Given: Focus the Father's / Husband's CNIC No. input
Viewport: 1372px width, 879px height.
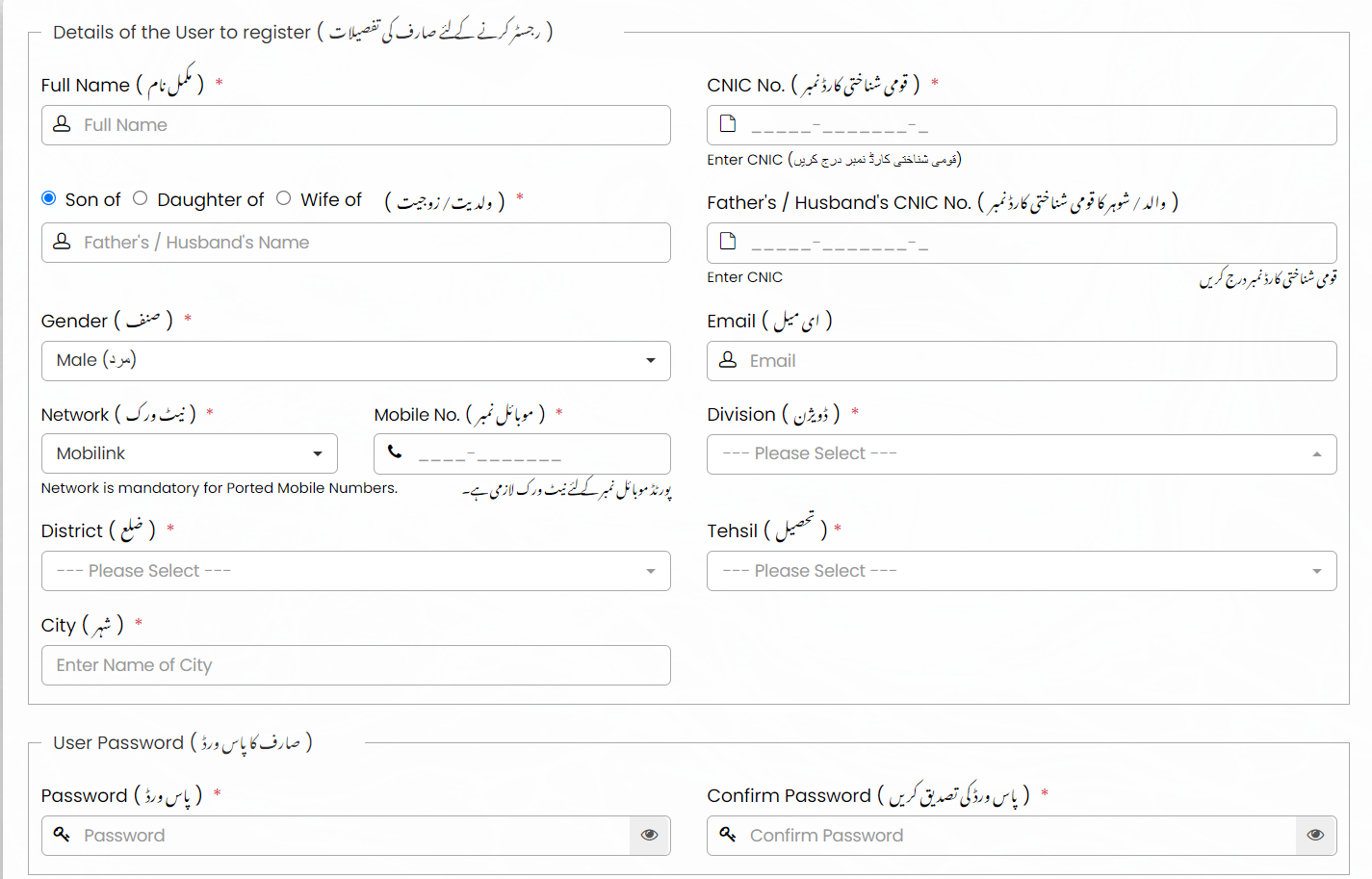Looking at the screenshot, I should [1022, 243].
